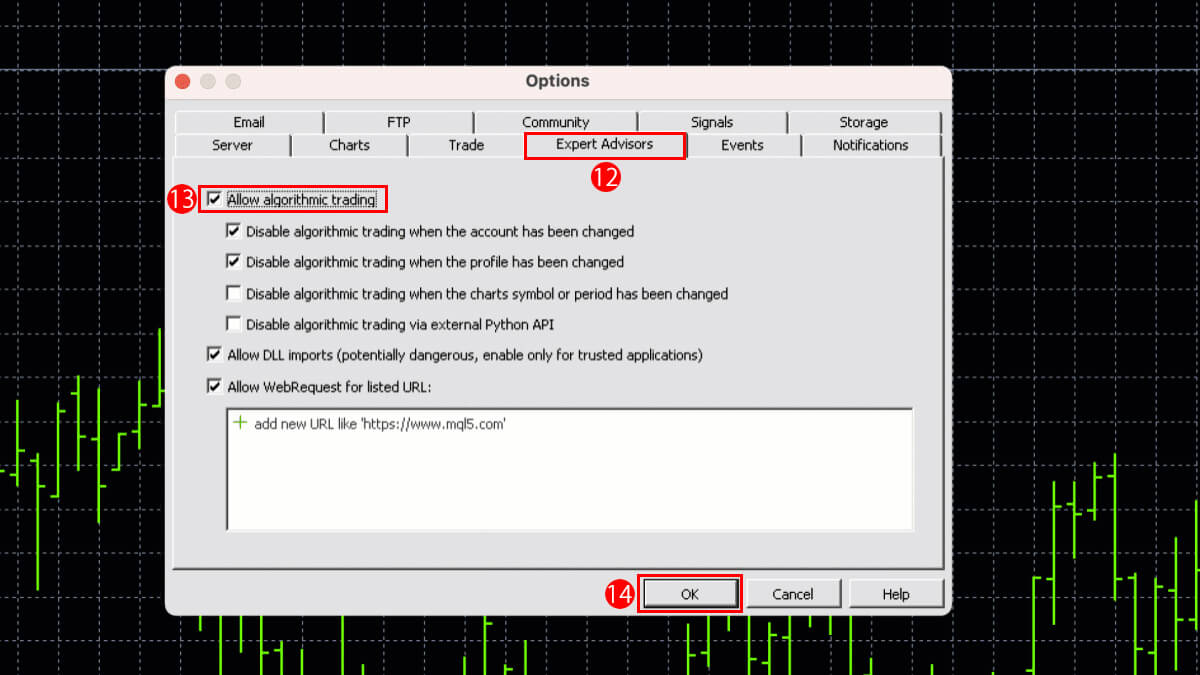The image size is (1200, 675).
Task: Click 'add new URL like' entry text
Action: click(380, 424)
